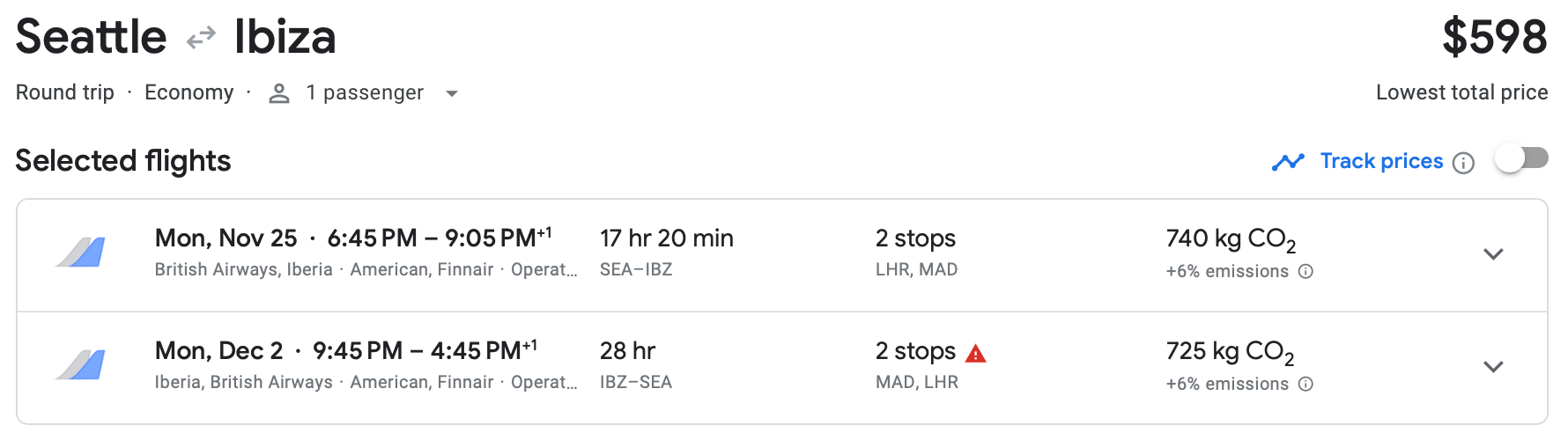Click the $598 lowest total price
Viewport: 1568px width, 440px height.
click(1494, 38)
